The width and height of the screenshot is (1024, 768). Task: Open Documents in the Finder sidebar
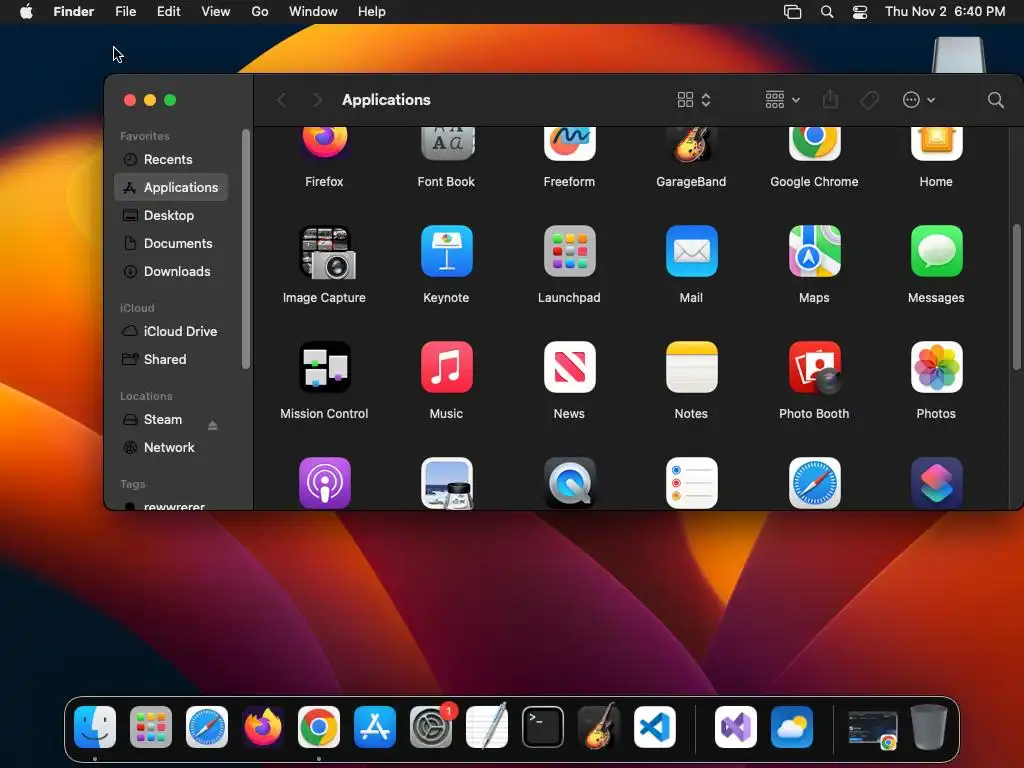pyautogui.click(x=171, y=244)
